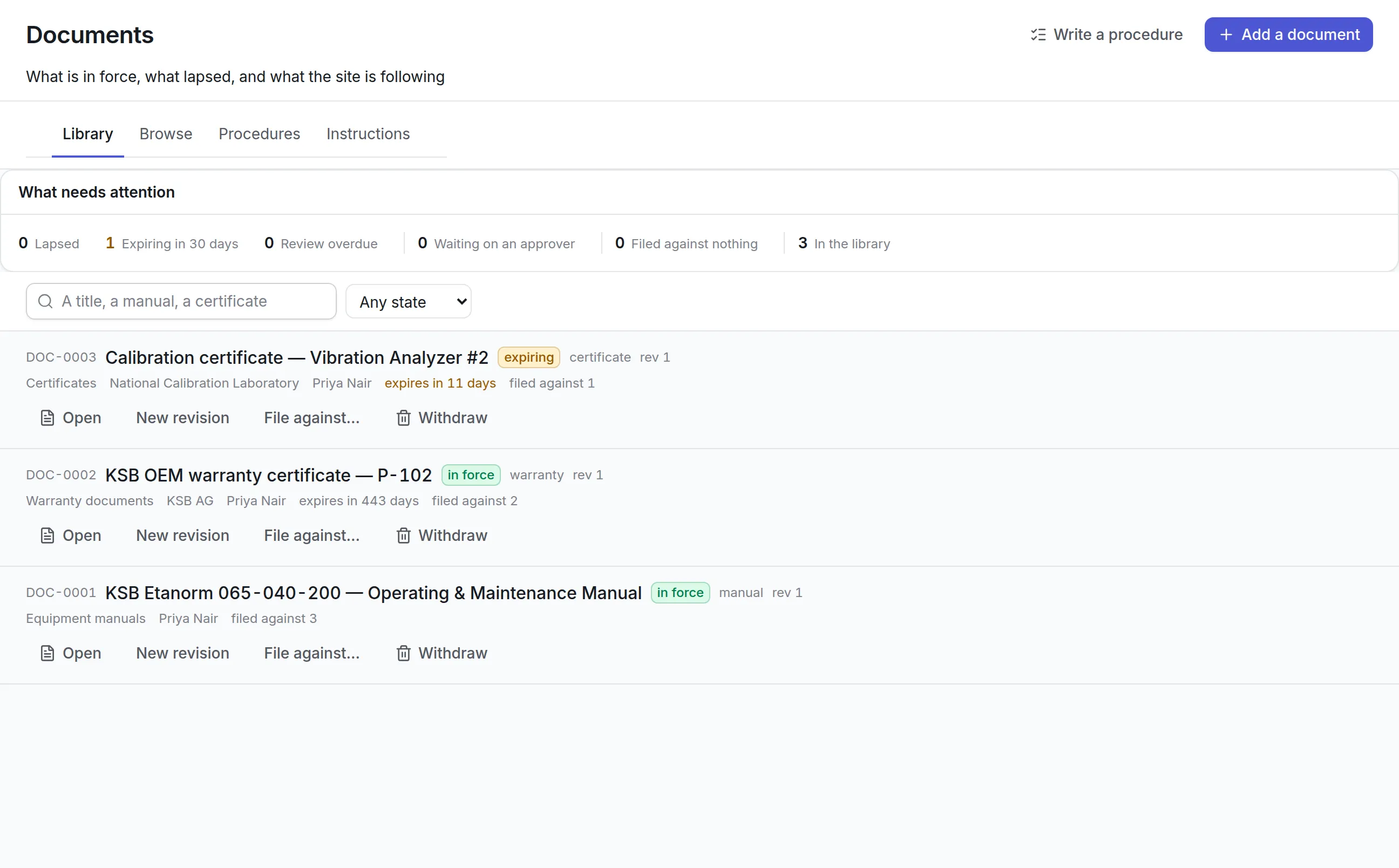Click the expires in 443 days text
This screenshot has height=868, width=1399.
click(358, 500)
